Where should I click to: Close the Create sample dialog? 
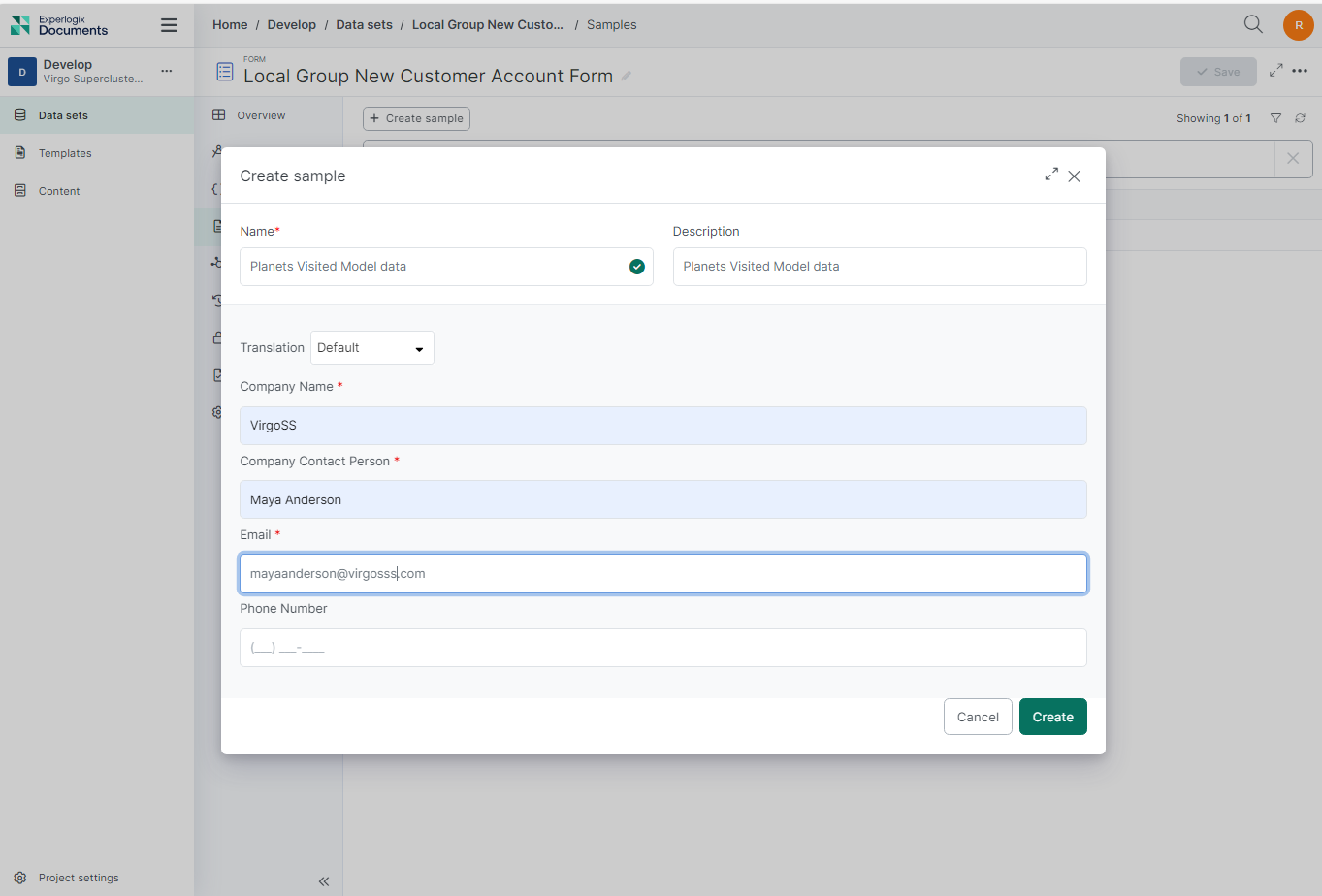point(1075,176)
